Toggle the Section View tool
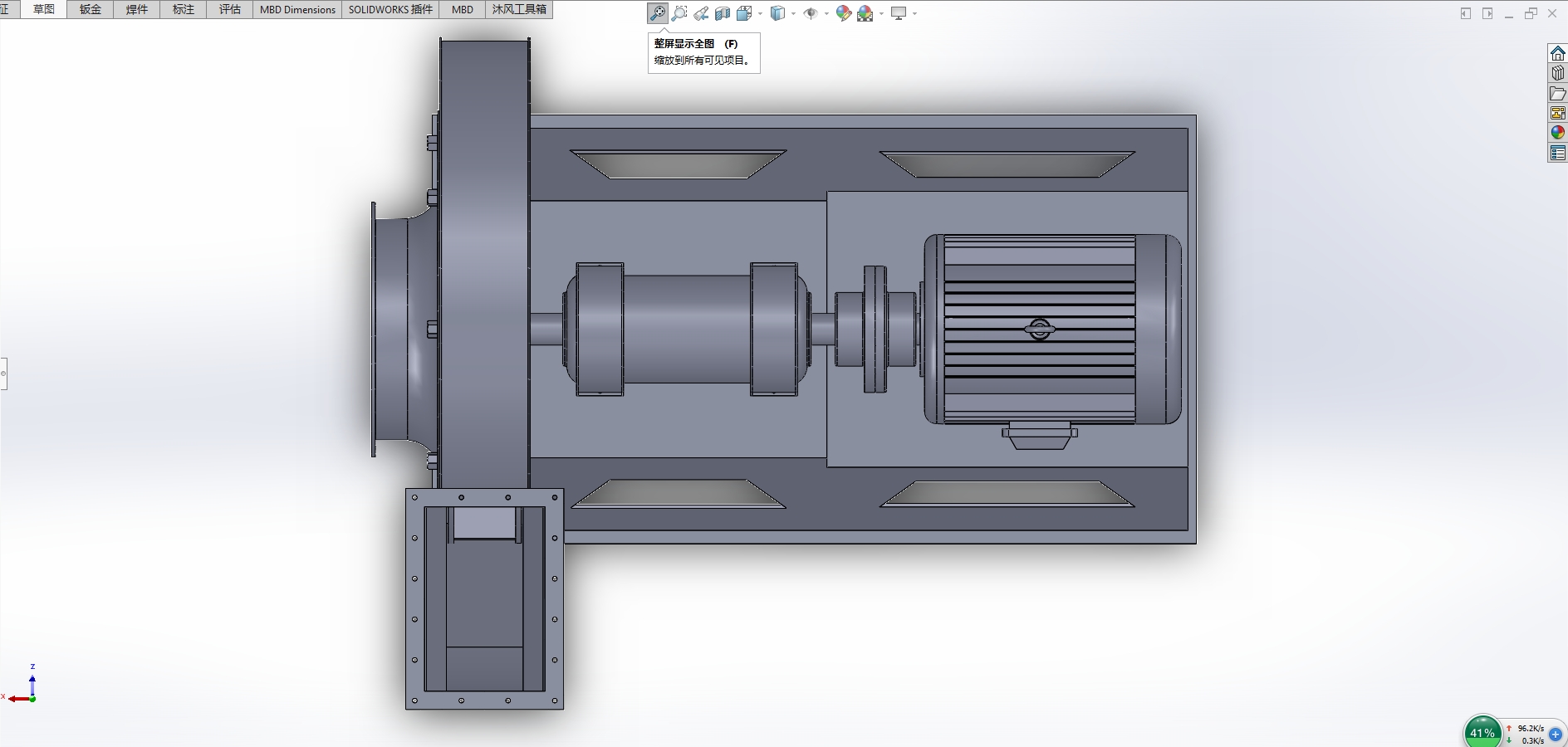This screenshot has width=1568, height=747. point(723,13)
